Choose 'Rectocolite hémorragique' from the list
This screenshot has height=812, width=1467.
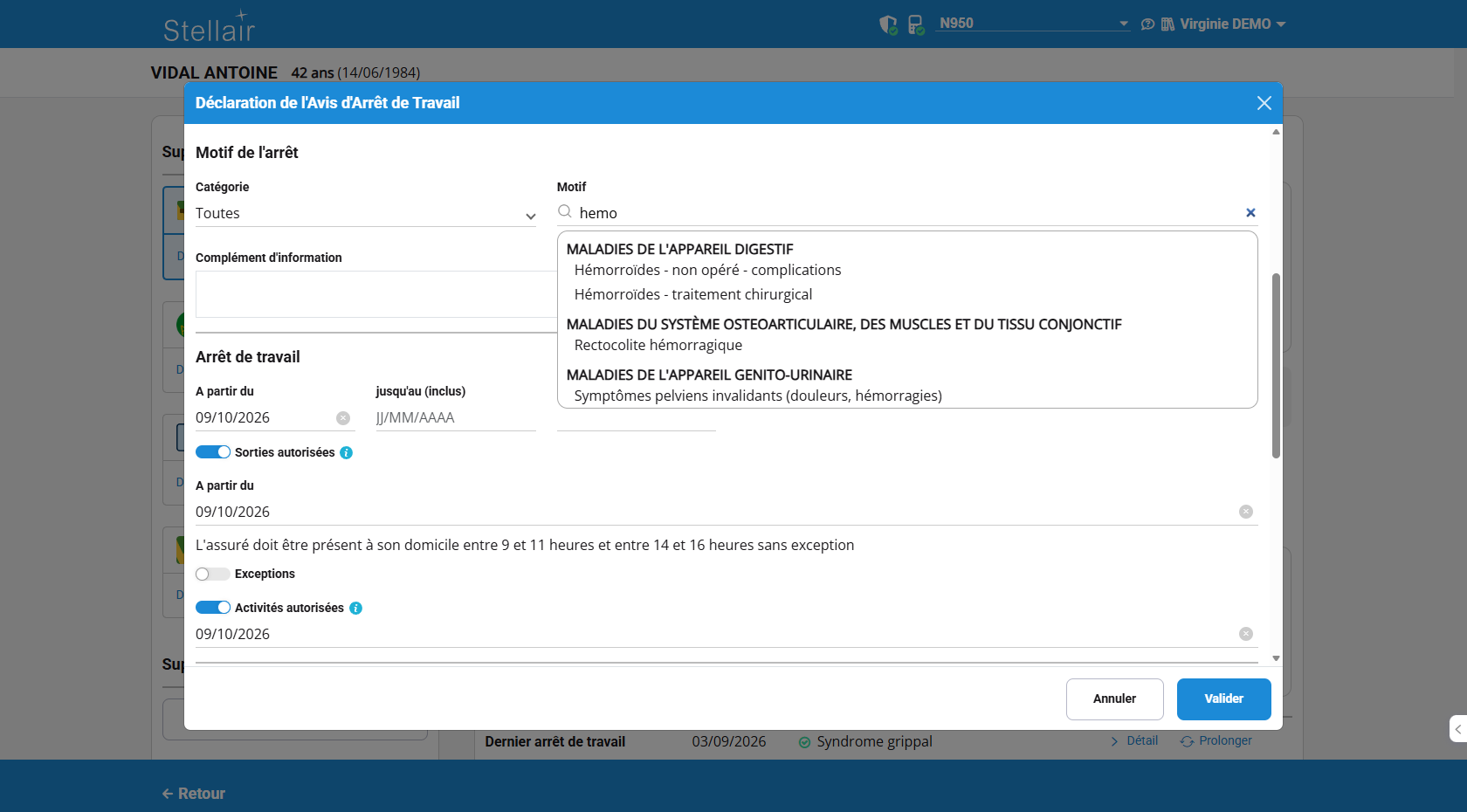tap(658, 346)
